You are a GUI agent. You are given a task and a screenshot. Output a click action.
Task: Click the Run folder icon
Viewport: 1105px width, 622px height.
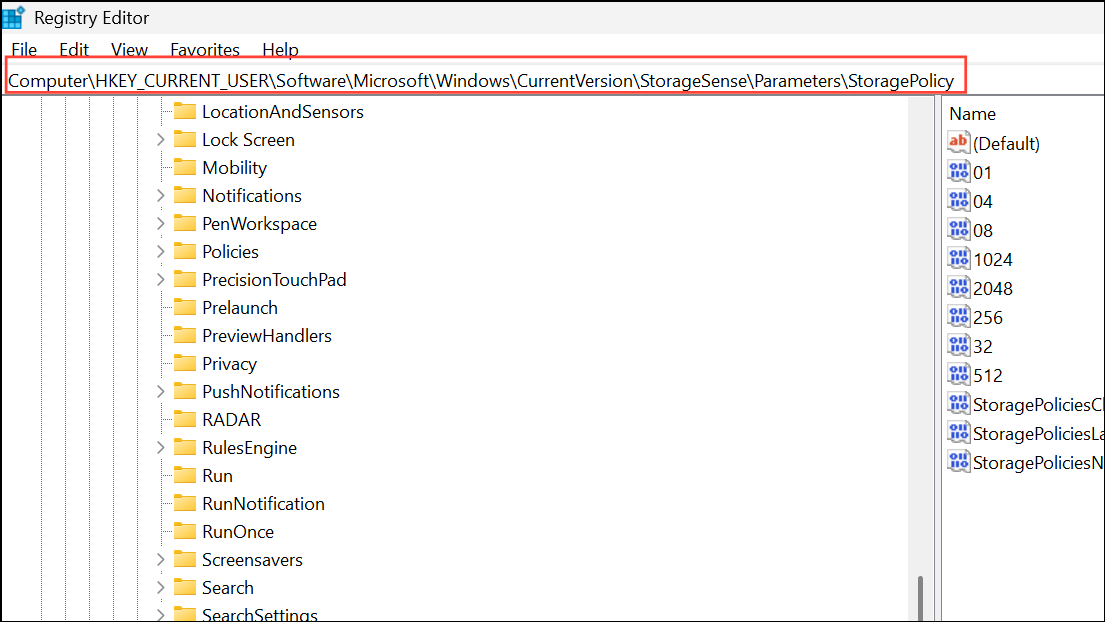click(x=185, y=475)
